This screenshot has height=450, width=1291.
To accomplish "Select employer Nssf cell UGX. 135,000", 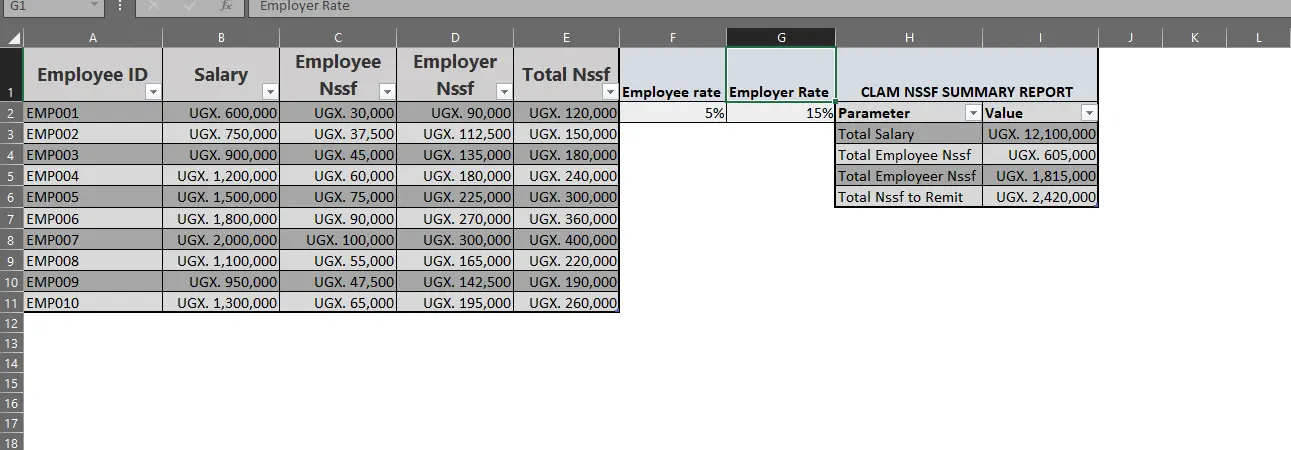I will tap(455, 155).
